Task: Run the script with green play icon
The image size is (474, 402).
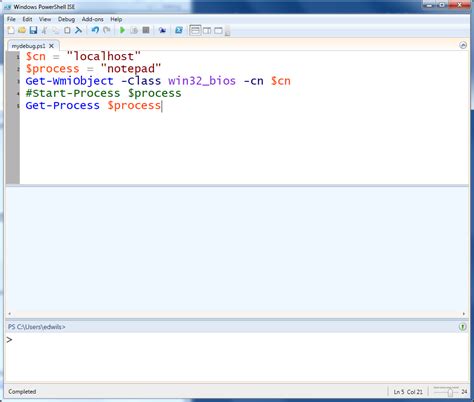Action: (122, 30)
